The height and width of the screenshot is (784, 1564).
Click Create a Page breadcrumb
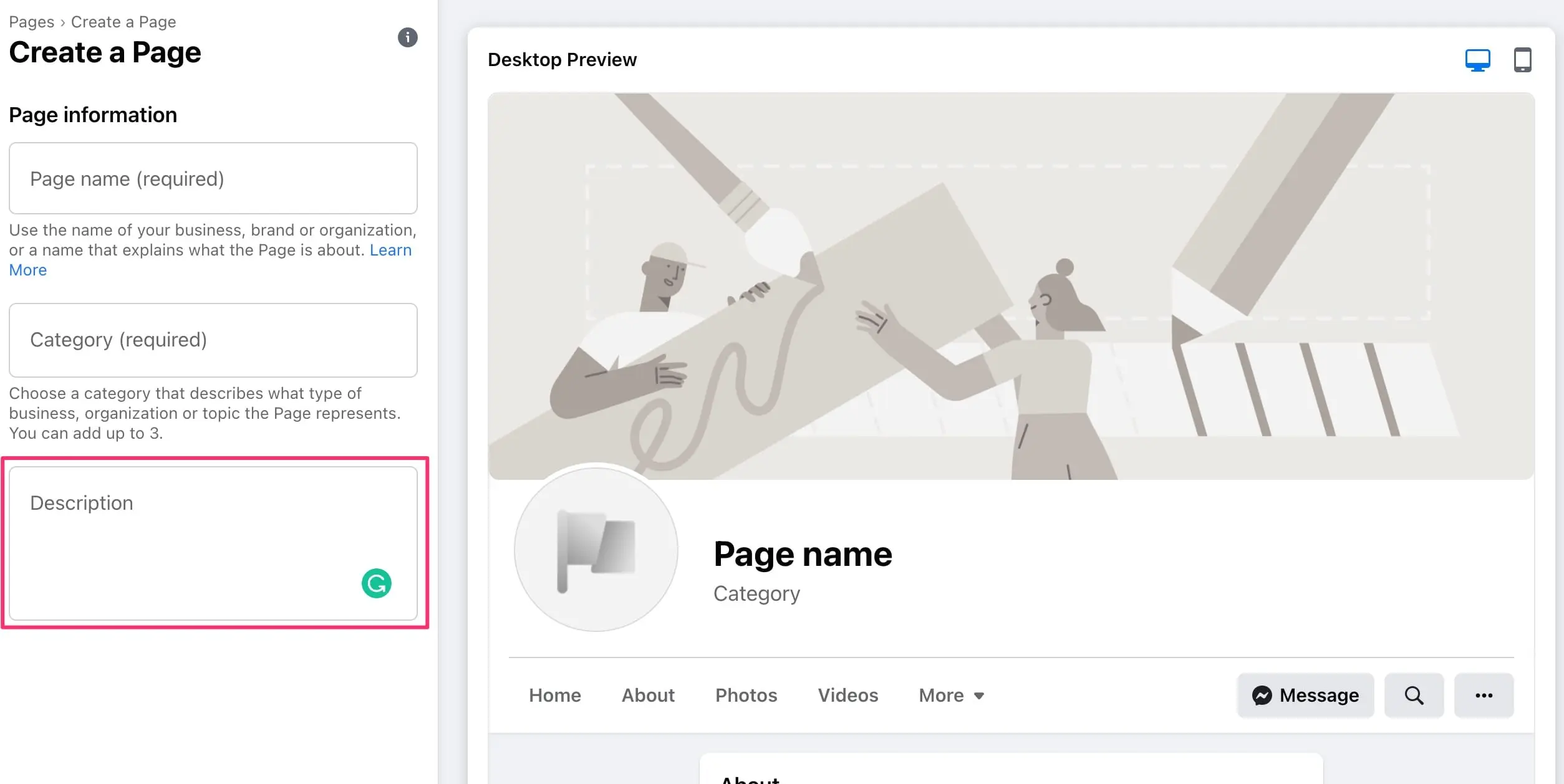[123, 22]
